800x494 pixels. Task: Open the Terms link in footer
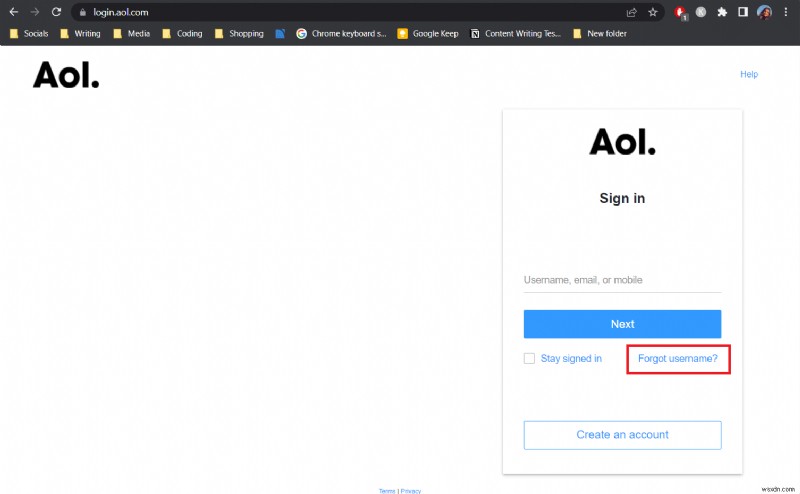coord(387,491)
